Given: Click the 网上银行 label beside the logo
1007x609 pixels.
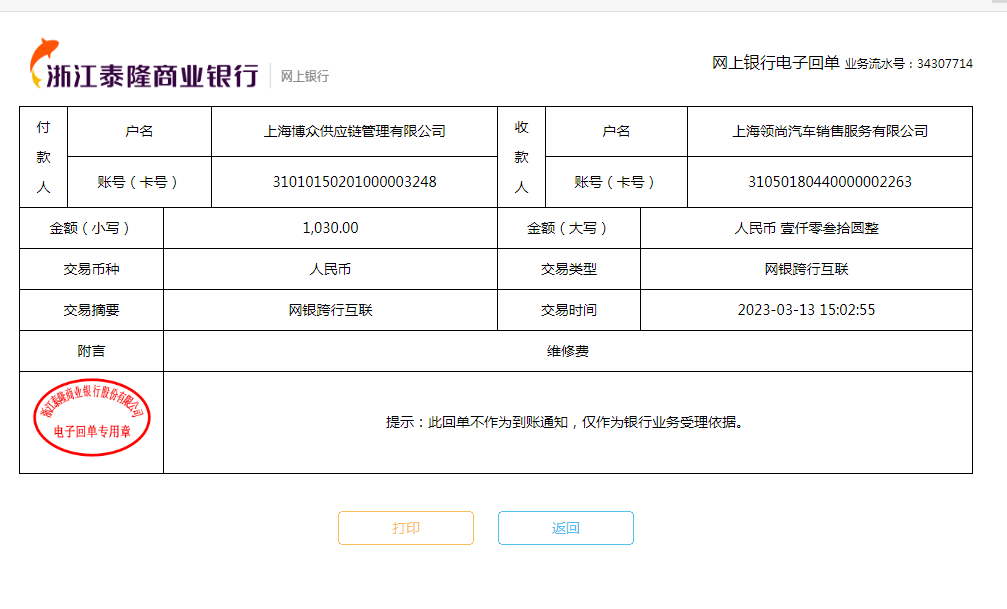Looking at the screenshot, I should pos(304,76).
